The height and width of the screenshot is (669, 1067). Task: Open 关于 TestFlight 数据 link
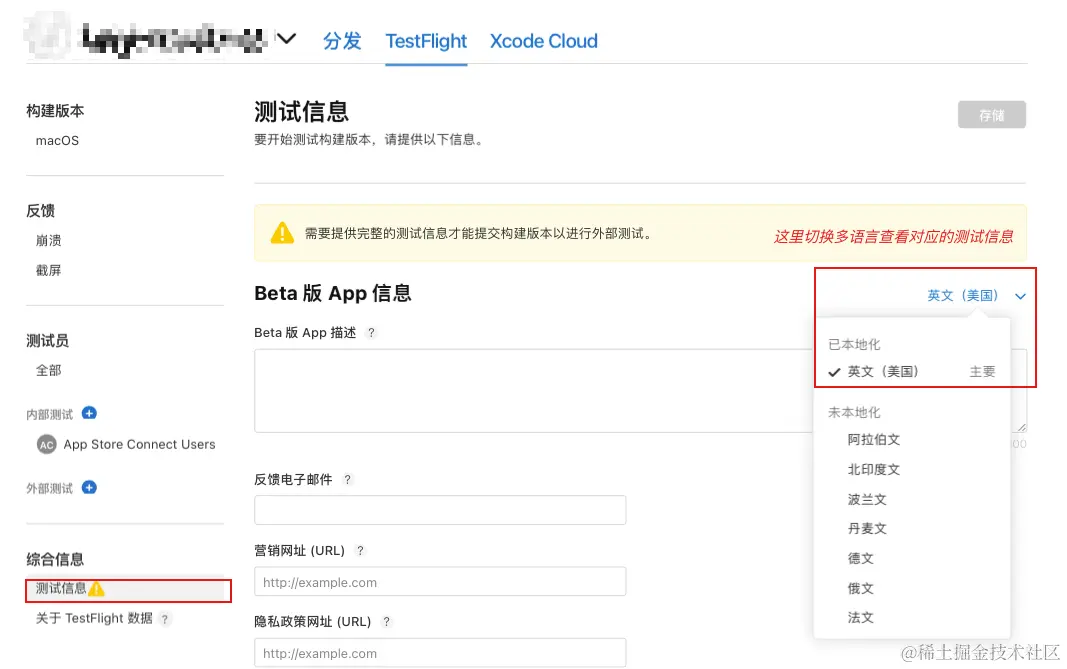pyautogui.click(x=94, y=618)
